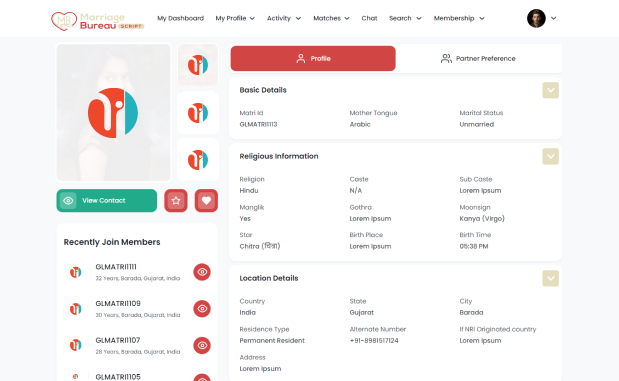Click the GLMATRI1111 member avatar
Image resolution: width=619 pixels, height=381 pixels.
pos(75,272)
